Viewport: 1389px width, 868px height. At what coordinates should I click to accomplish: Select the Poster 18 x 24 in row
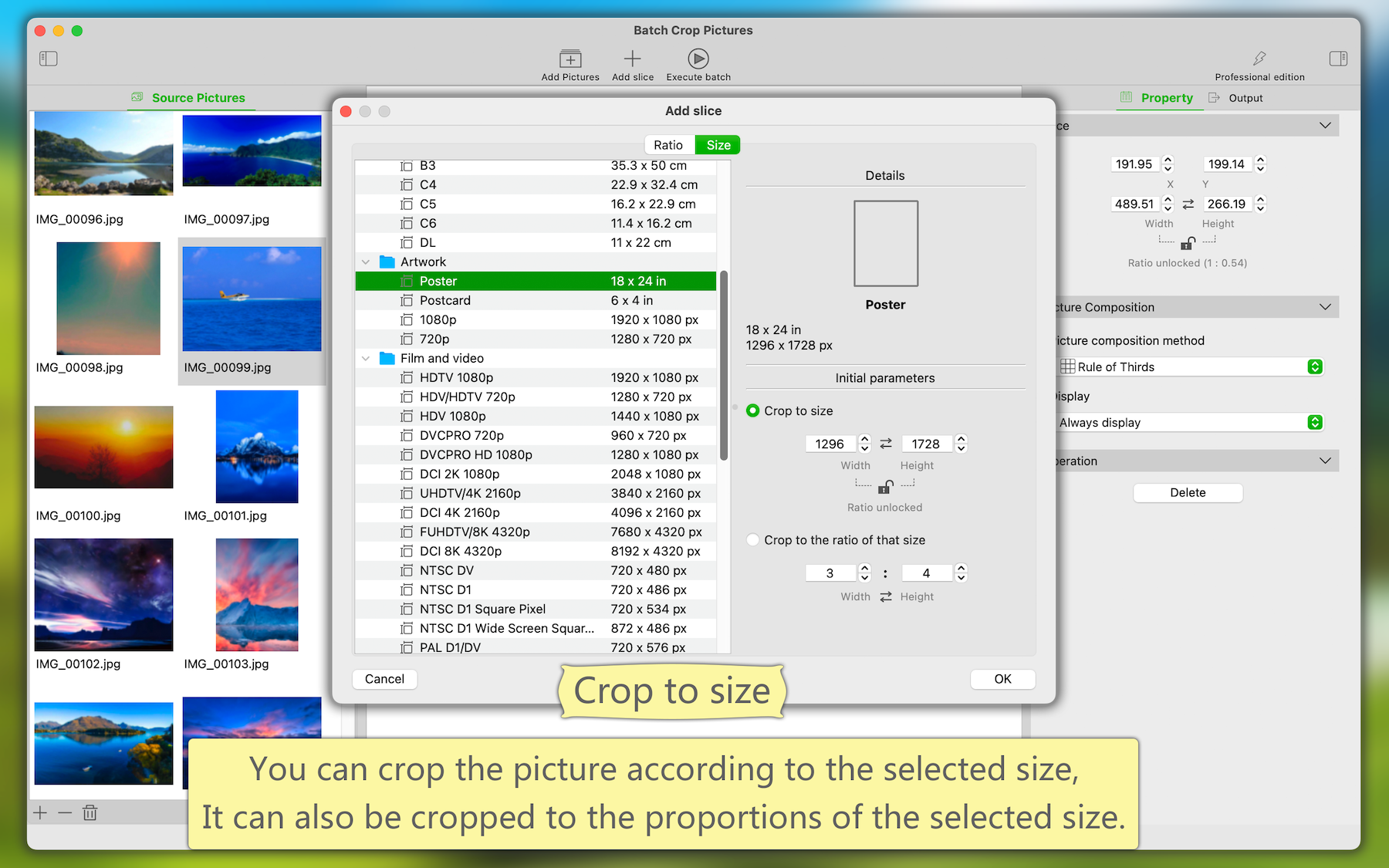coord(536,281)
